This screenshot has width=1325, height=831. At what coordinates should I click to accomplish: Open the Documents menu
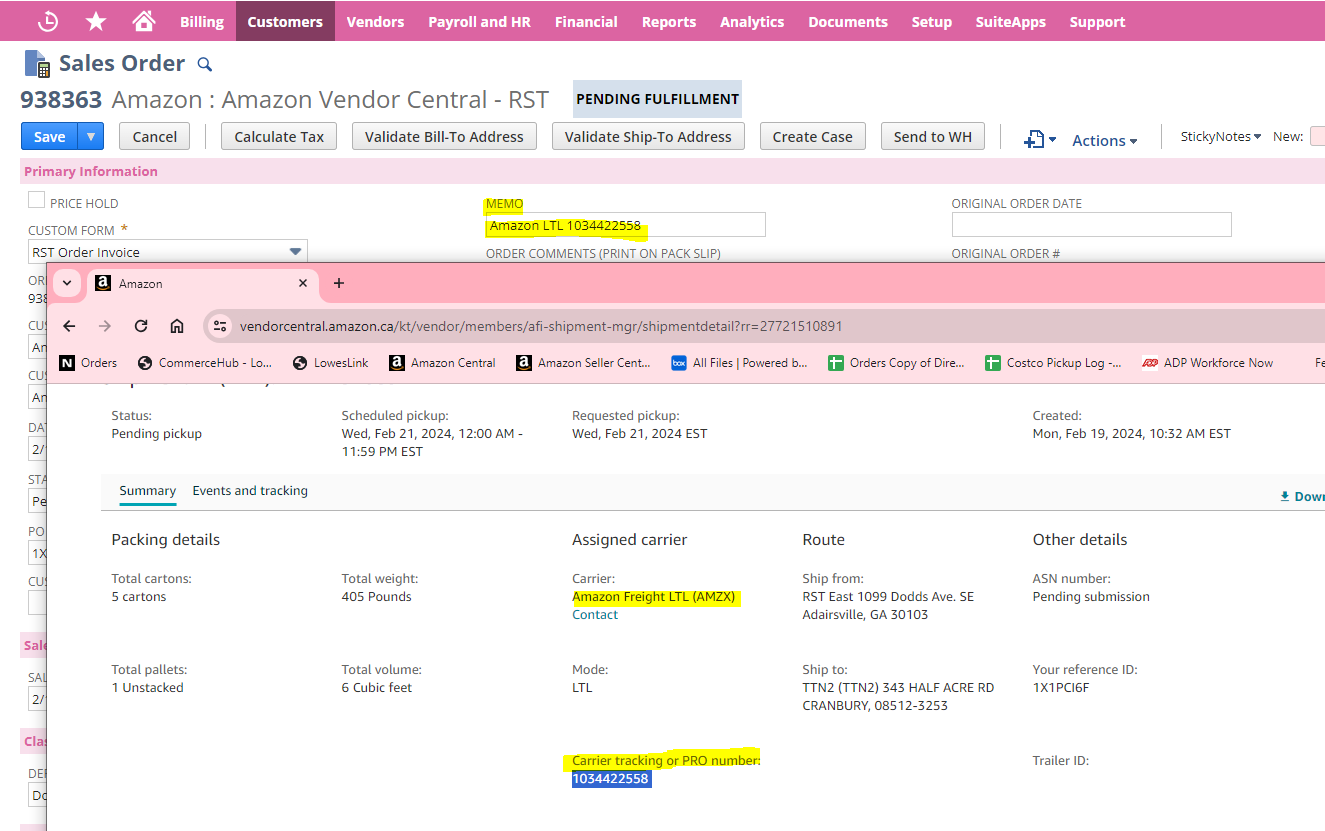[x=848, y=21]
